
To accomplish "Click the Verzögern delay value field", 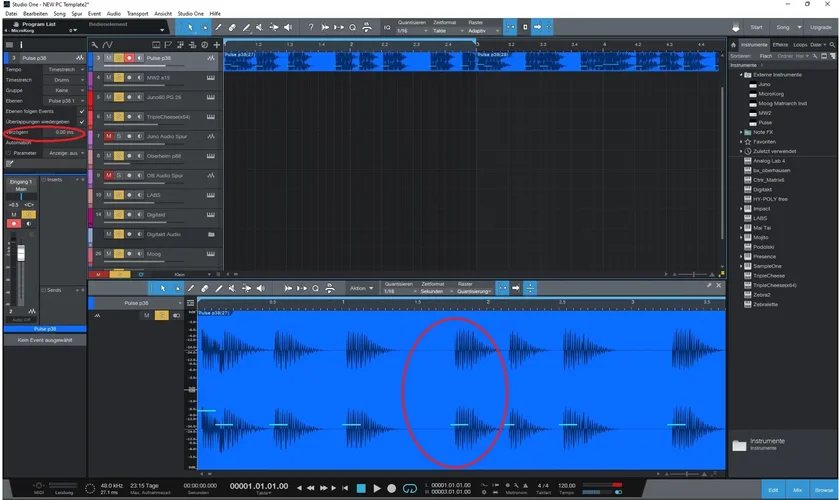I will click(x=62, y=132).
